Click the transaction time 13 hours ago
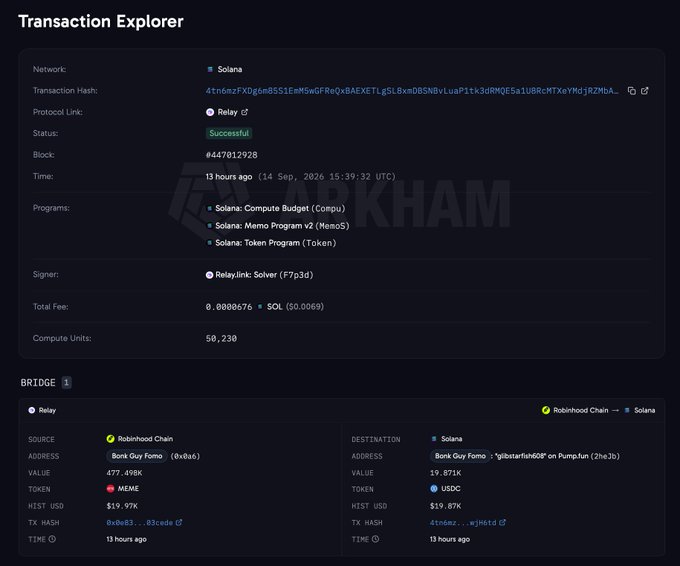 [x=229, y=177]
